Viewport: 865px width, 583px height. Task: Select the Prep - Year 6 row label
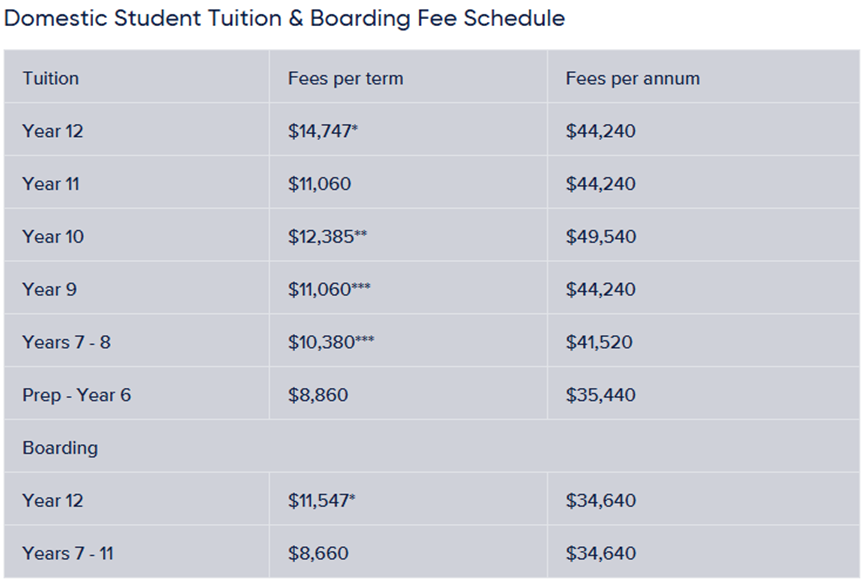point(76,395)
